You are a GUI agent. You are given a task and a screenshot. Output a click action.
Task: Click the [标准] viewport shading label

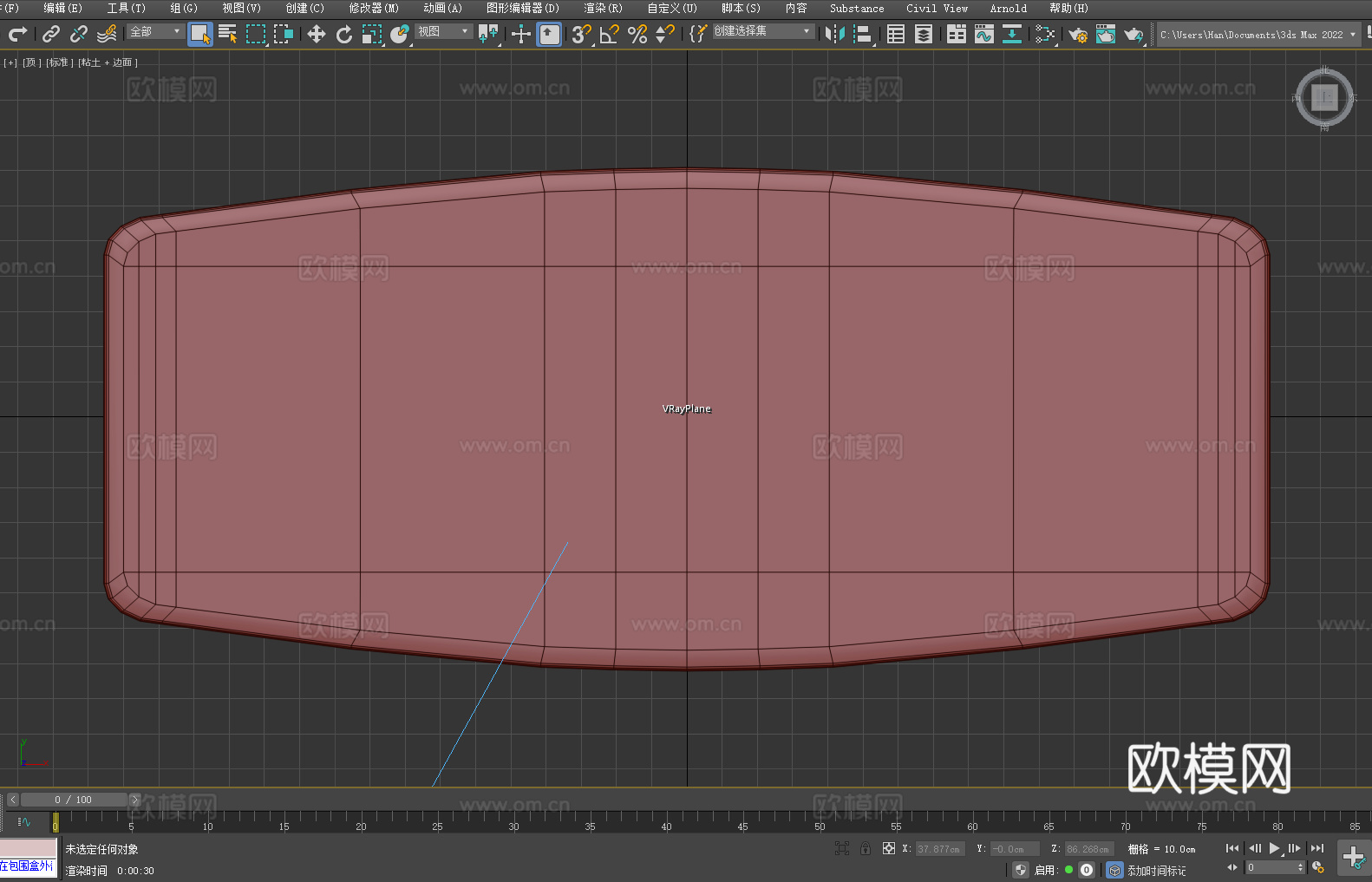(60, 62)
